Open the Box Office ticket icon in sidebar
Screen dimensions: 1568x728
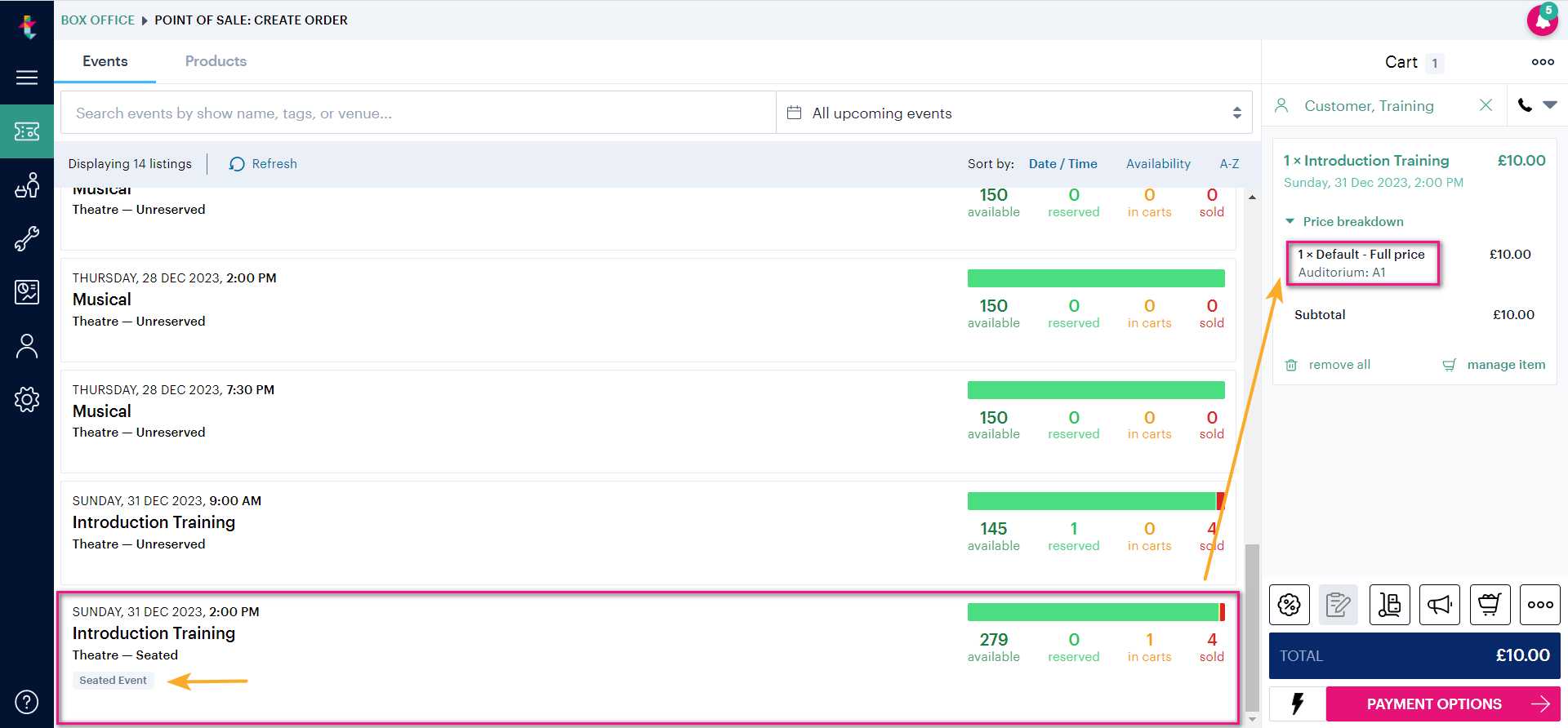(27, 131)
